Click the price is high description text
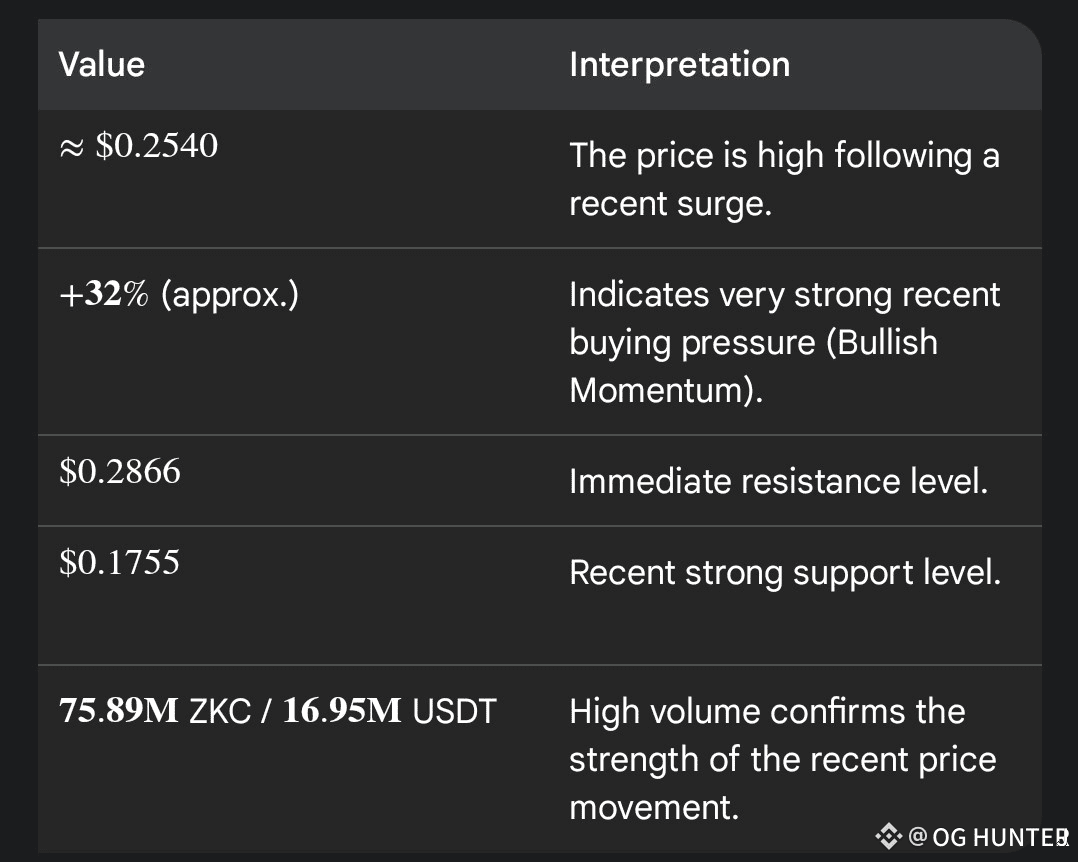This screenshot has width=1078, height=862. 784,179
